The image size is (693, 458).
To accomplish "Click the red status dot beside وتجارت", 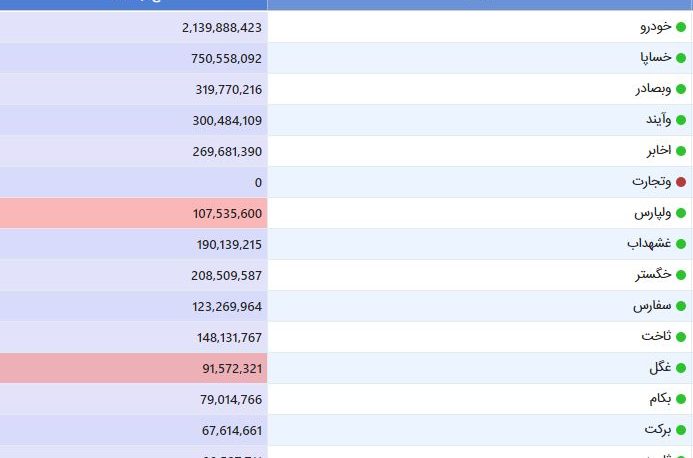I will 681,182.
